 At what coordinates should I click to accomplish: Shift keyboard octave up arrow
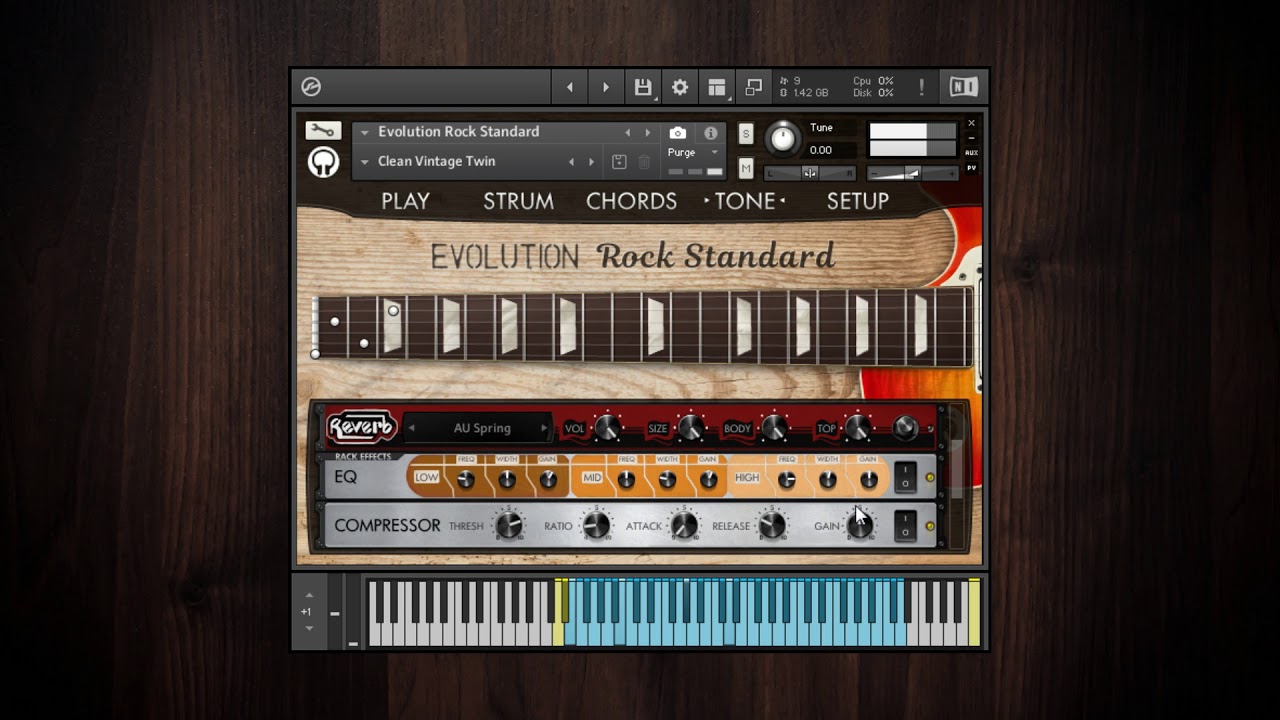point(309,595)
